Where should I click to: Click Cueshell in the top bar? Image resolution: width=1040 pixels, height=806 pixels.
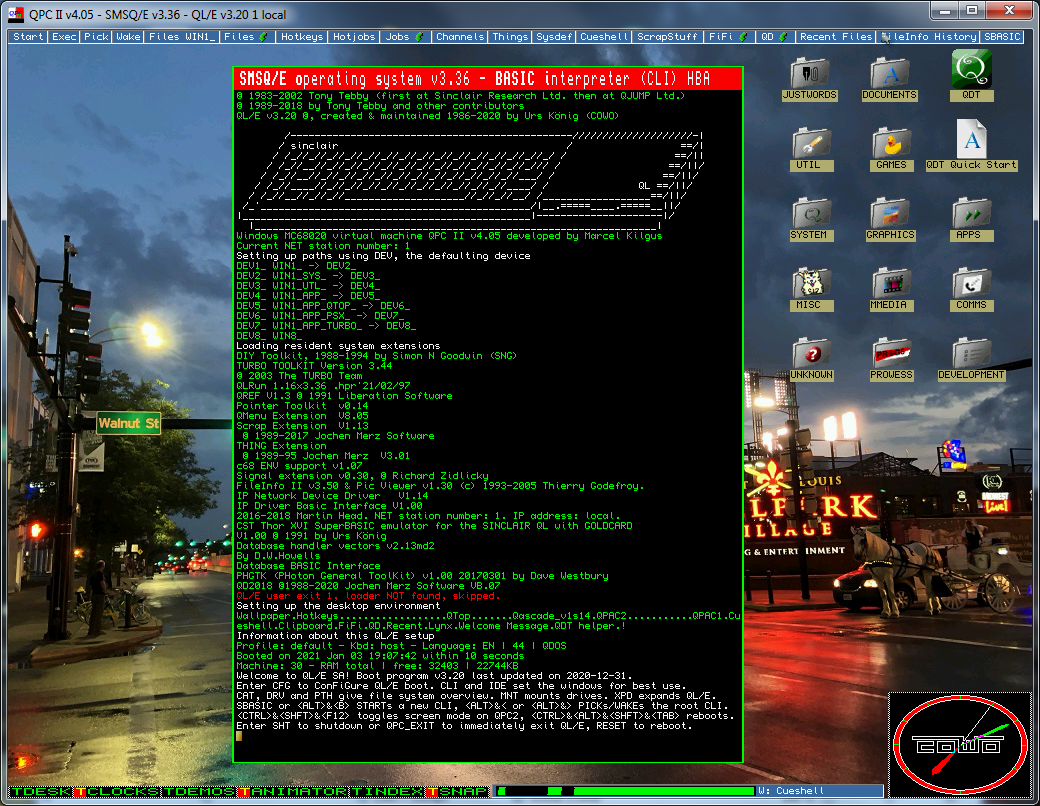[x=604, y=37]
